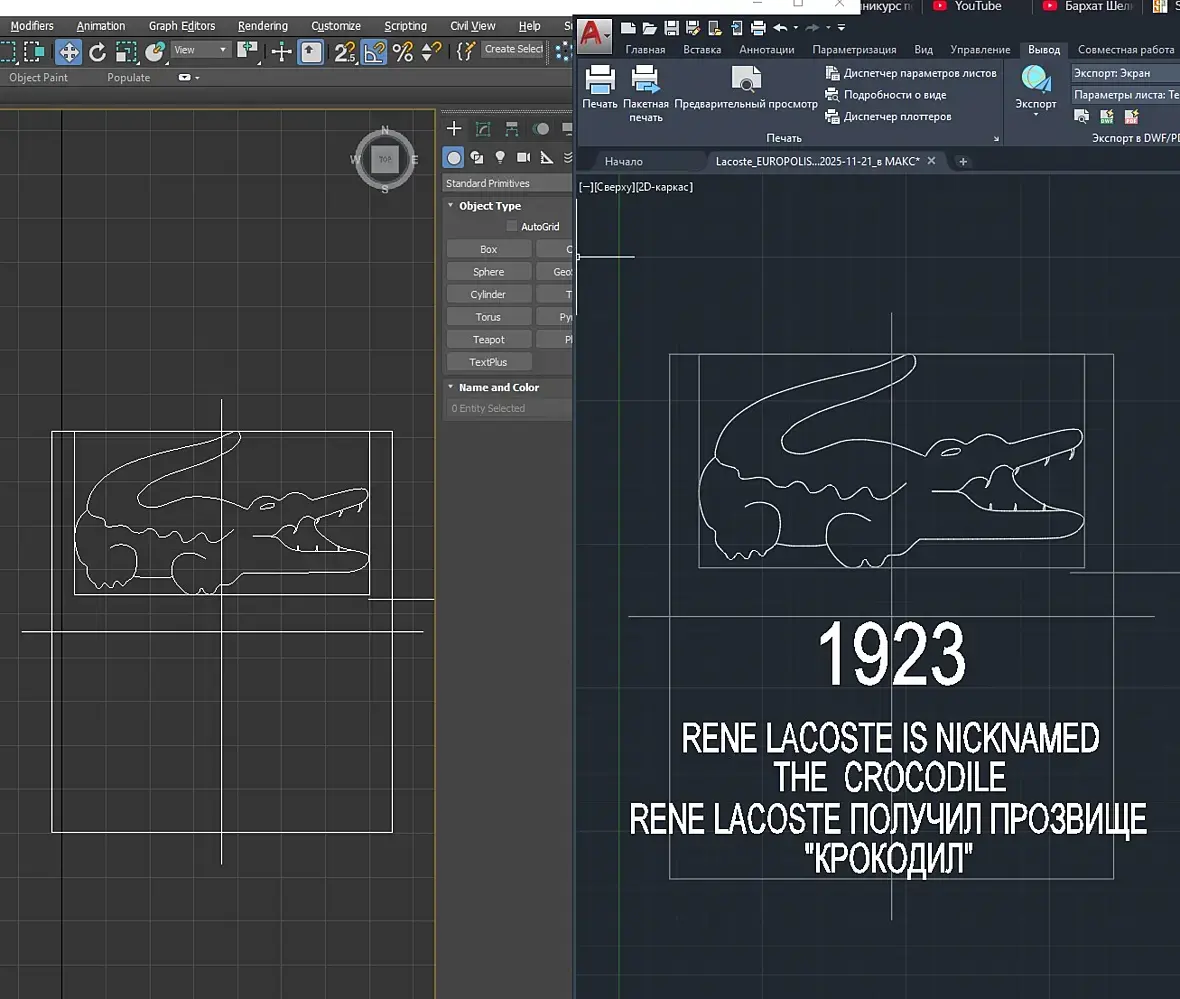Switch to the Modify panel tab icon
The height and width of the screenshot is (999, 1180).
[483, 129]
